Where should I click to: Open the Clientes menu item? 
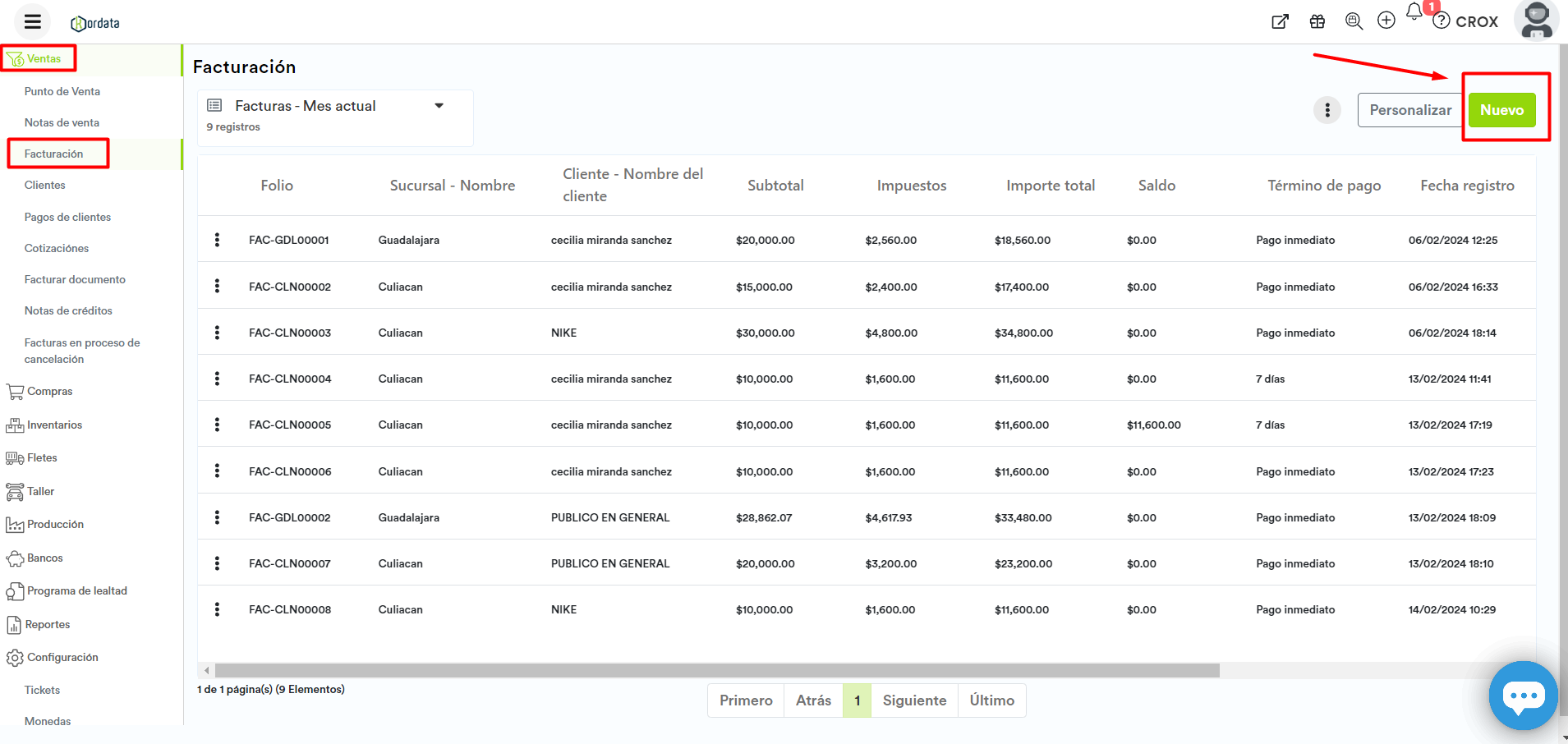click(x=45, y=186)
